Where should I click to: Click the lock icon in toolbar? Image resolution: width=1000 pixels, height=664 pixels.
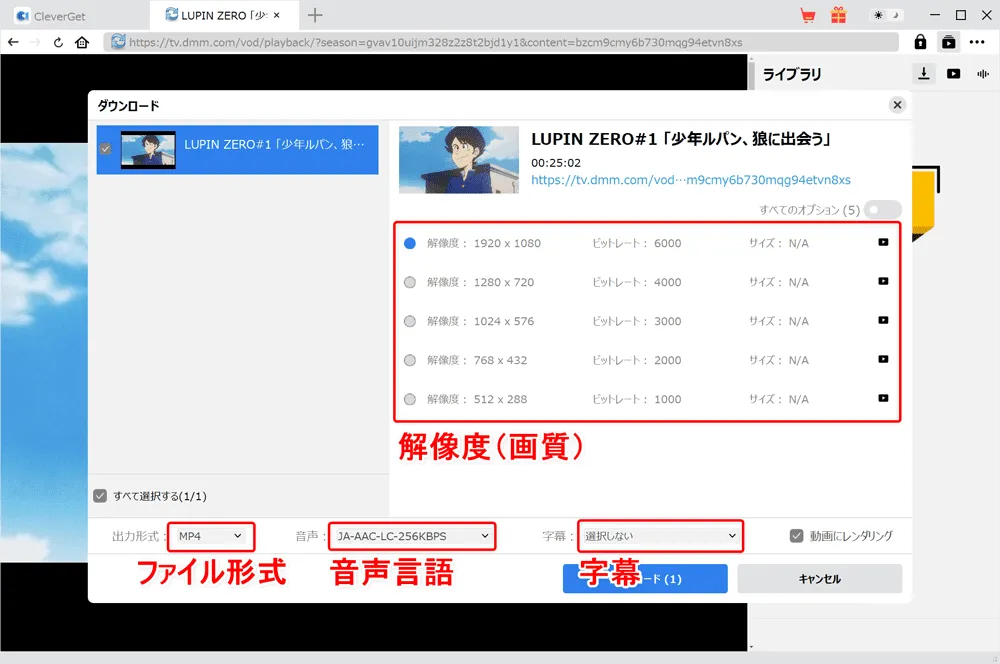point(920,42)
